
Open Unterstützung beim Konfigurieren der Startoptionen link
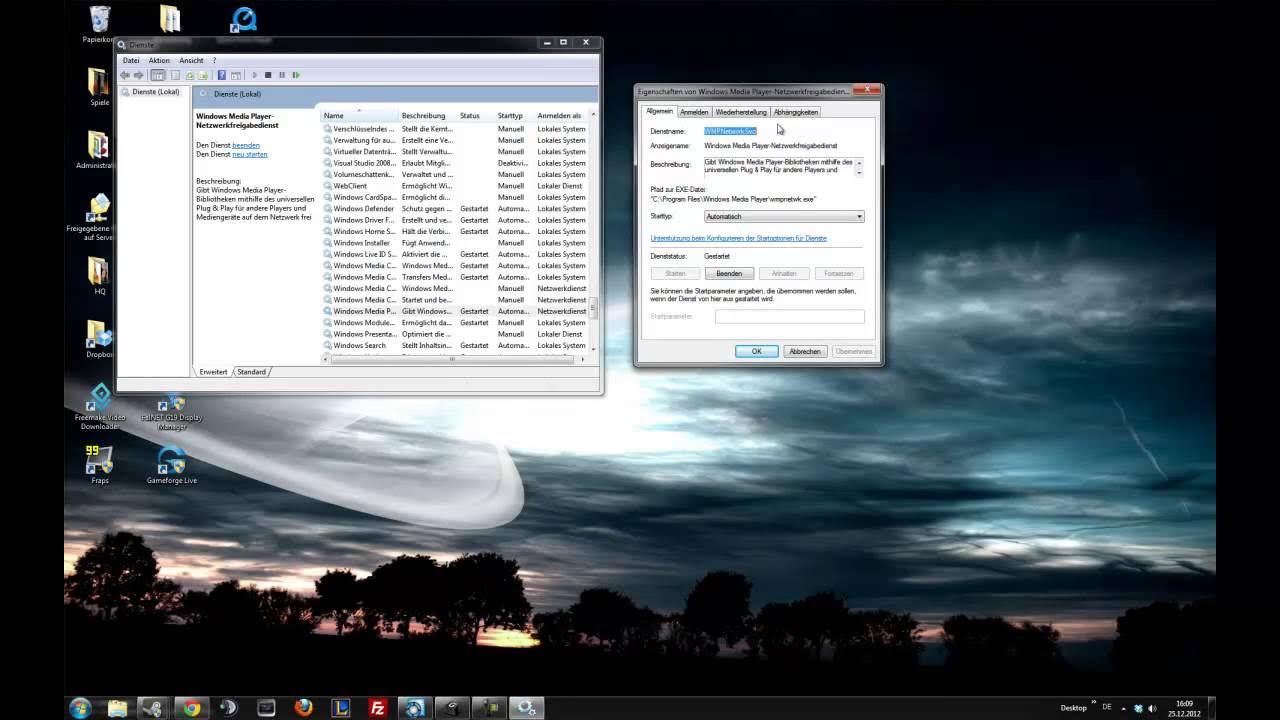pyautogui.click(x=738, y=238)
